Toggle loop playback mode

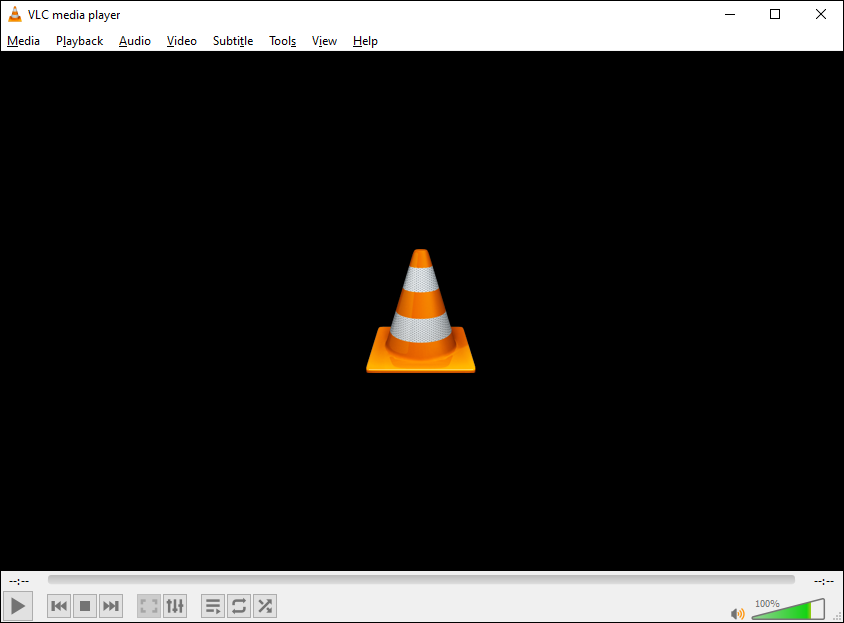pos(238,605)
